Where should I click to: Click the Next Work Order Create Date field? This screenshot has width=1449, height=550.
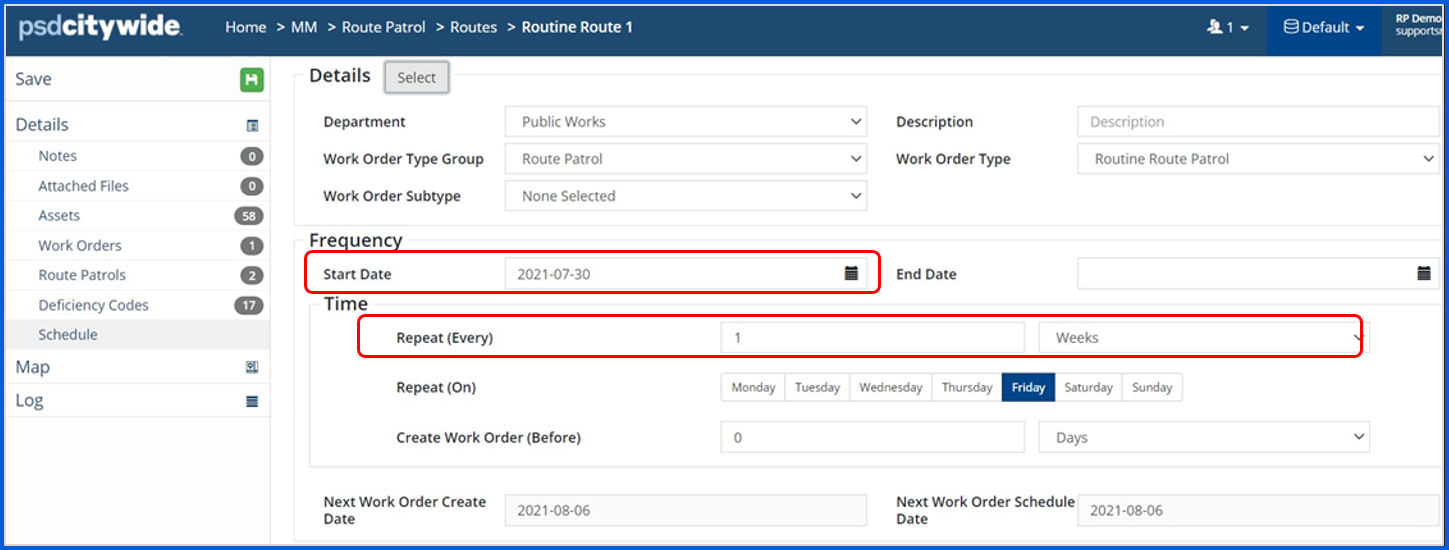[x=686, y=510]
